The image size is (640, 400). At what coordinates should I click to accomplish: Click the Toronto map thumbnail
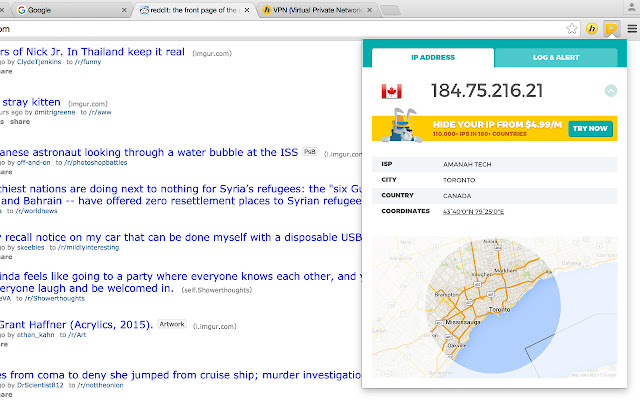(494, 307)
